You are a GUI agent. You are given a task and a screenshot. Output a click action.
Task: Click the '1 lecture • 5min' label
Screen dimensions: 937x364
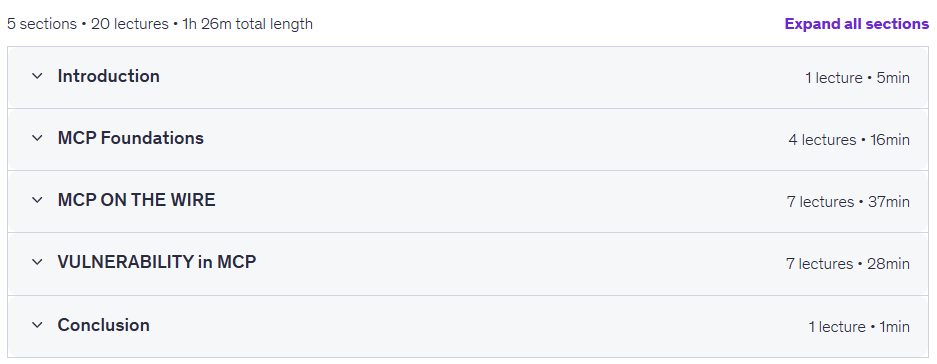(x=858, y=78)
